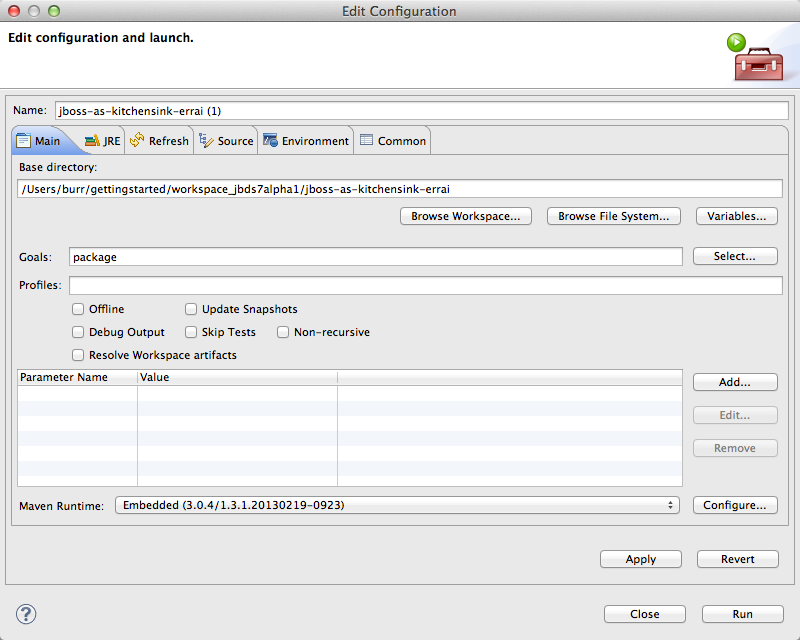800x640 pixels.
Task: Open Variables dialog
Action: [x=737, y=216]
